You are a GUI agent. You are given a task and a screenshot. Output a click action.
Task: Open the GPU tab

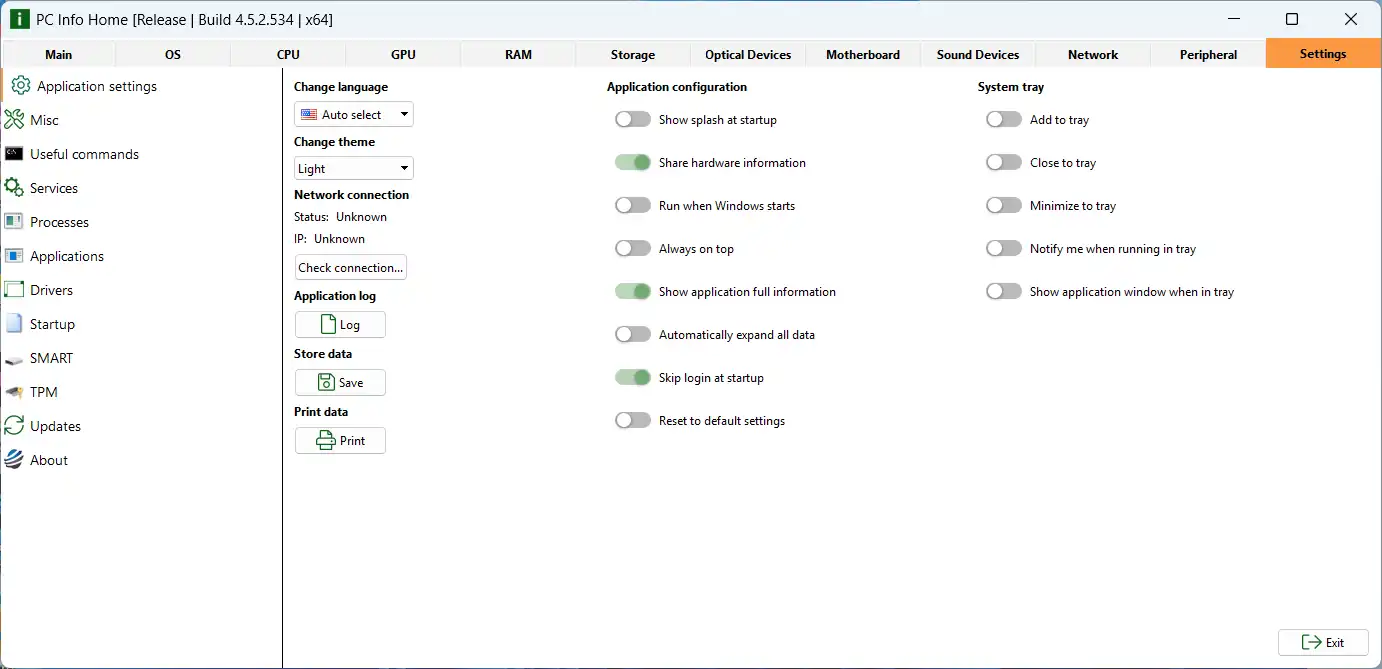[403, 55]
